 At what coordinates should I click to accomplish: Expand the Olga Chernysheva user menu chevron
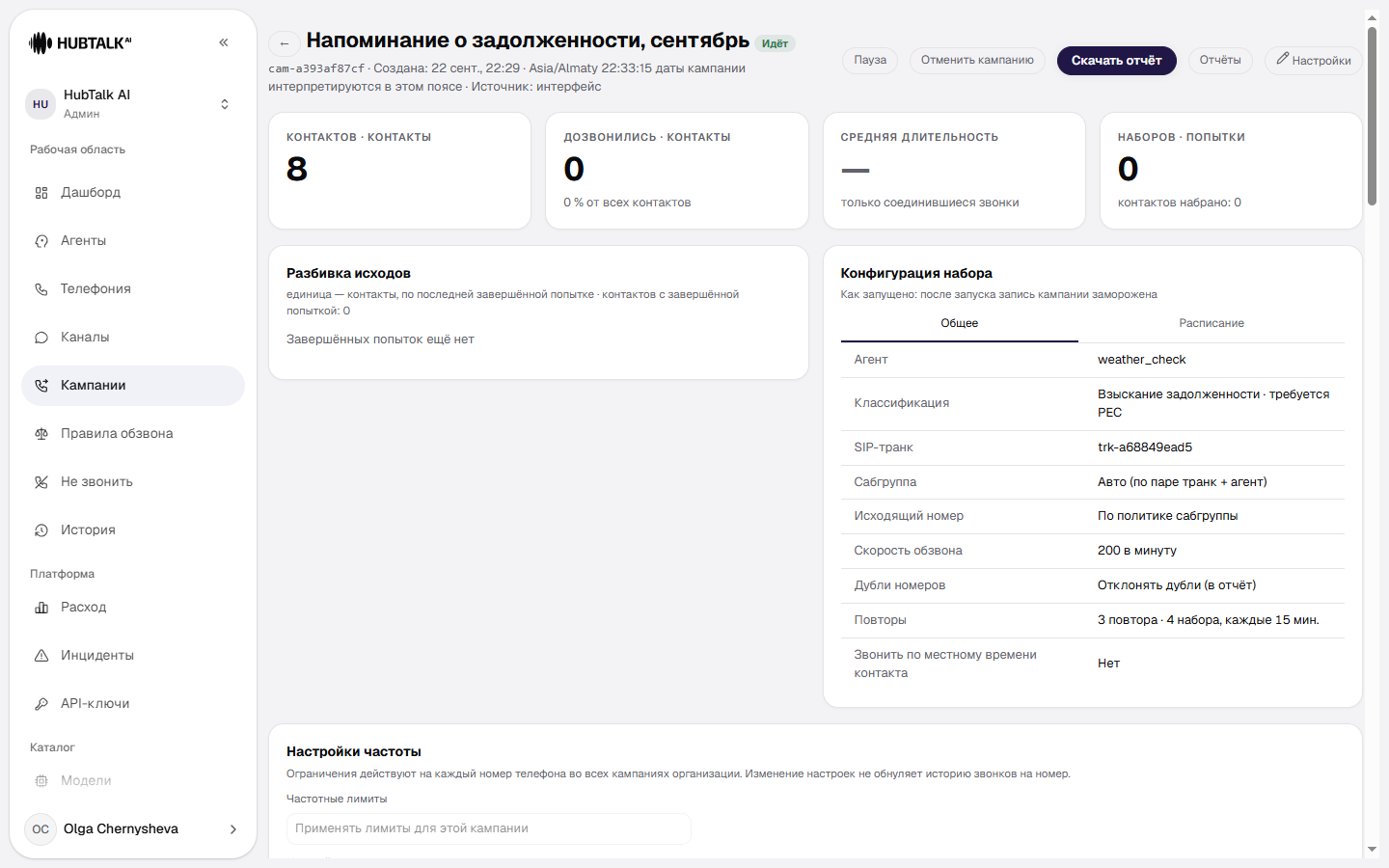click(x=232, y=829)
